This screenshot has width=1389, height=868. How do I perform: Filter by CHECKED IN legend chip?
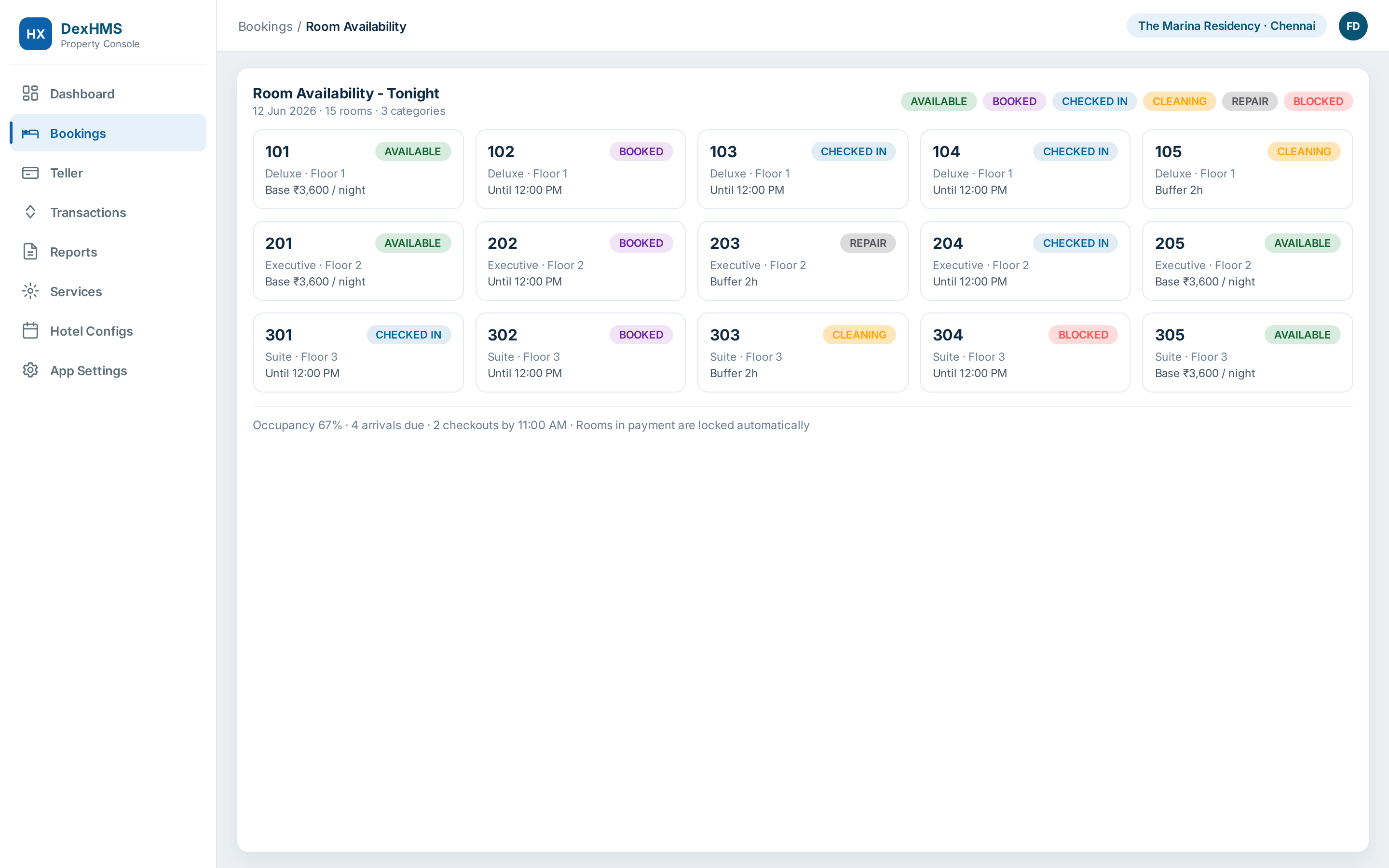(x=1094, y=102)
